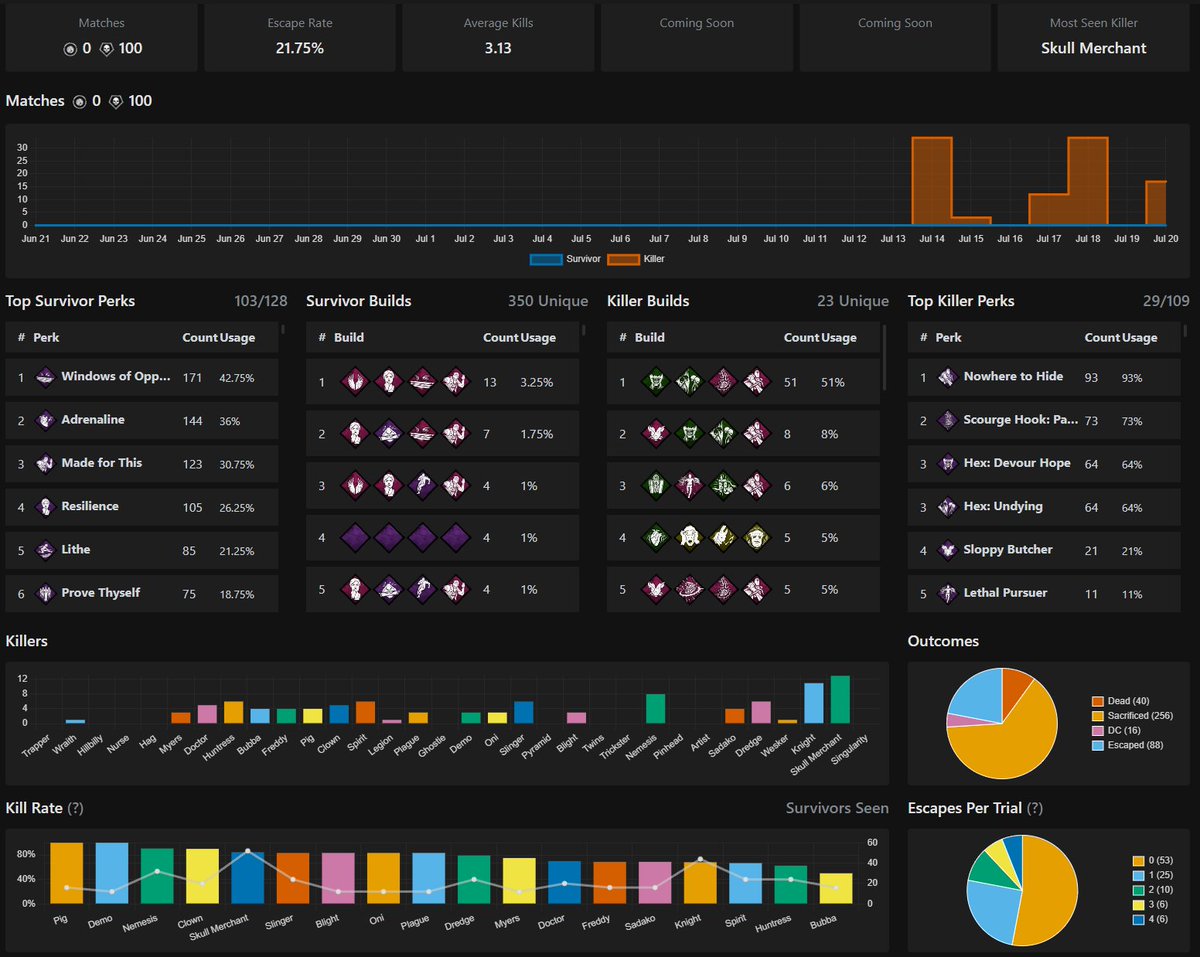Click the Bubba bar in Kill Rate chart
This screenshot has height=957, width=1200.
point(836,888)
